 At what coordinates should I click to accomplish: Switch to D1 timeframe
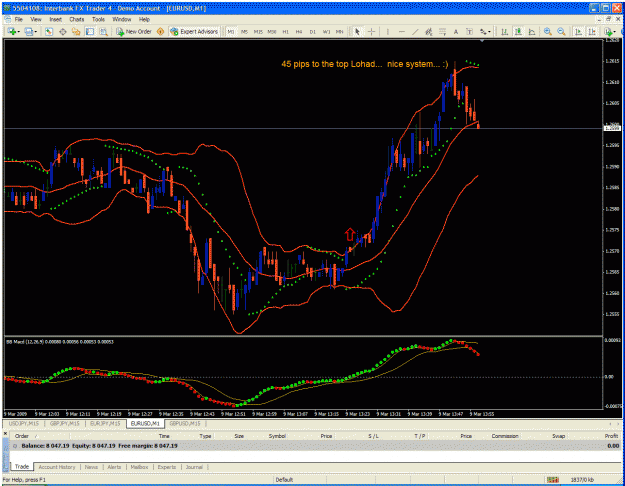pos(312,31)
